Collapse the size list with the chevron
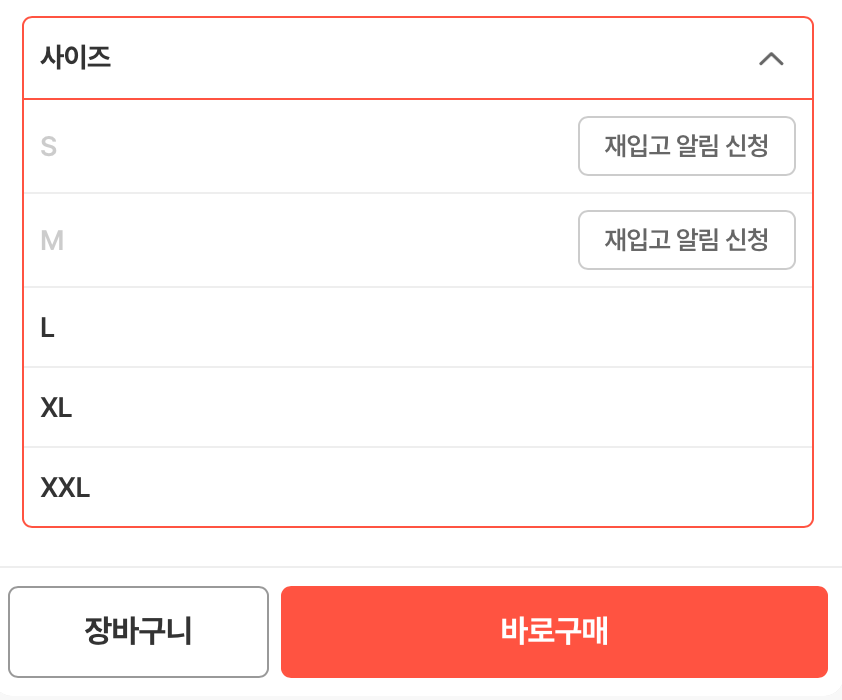The width and height of the screenshot is (842, 700). click(x=771, y=59)
